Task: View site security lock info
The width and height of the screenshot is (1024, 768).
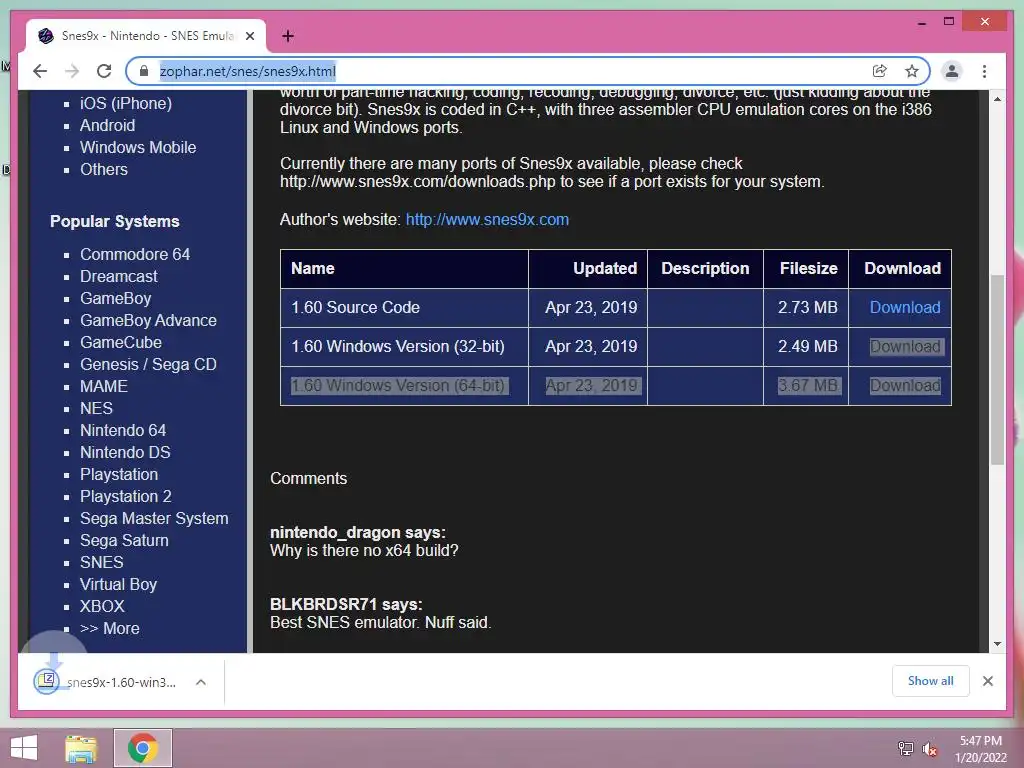Action: 144,71
